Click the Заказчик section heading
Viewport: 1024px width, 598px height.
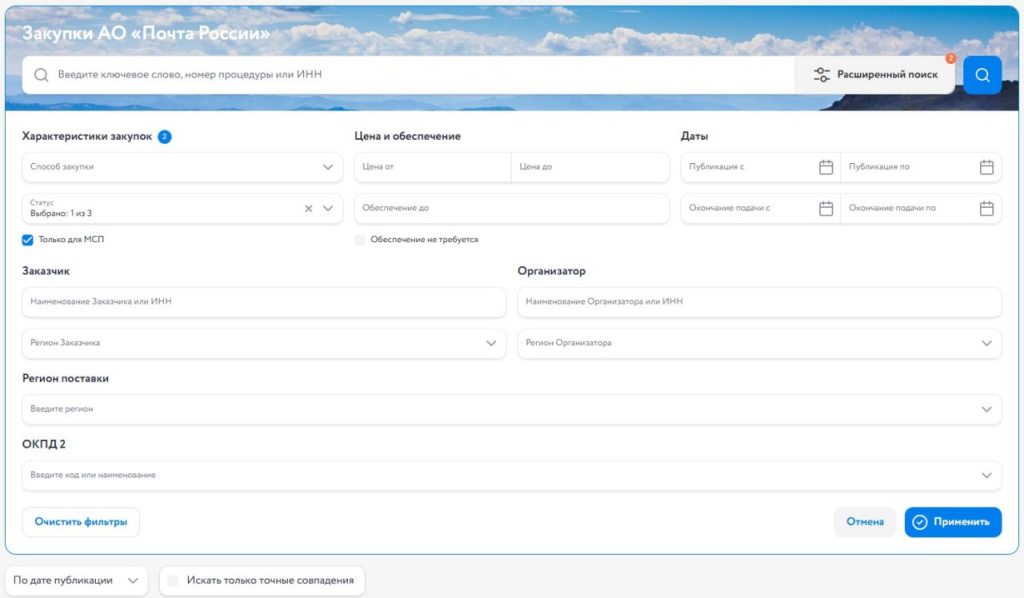tap(46, 271)
